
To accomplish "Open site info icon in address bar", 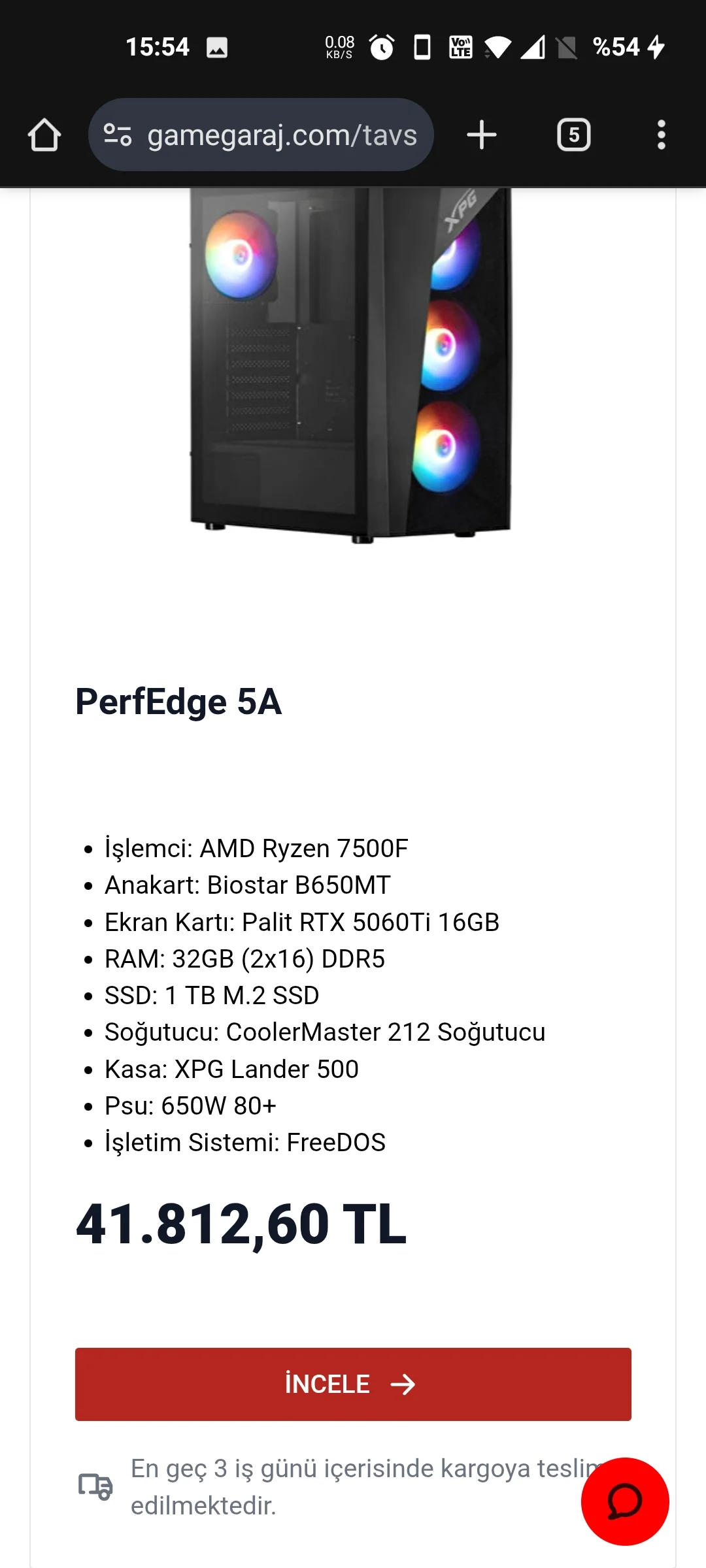I will point(118,135).
